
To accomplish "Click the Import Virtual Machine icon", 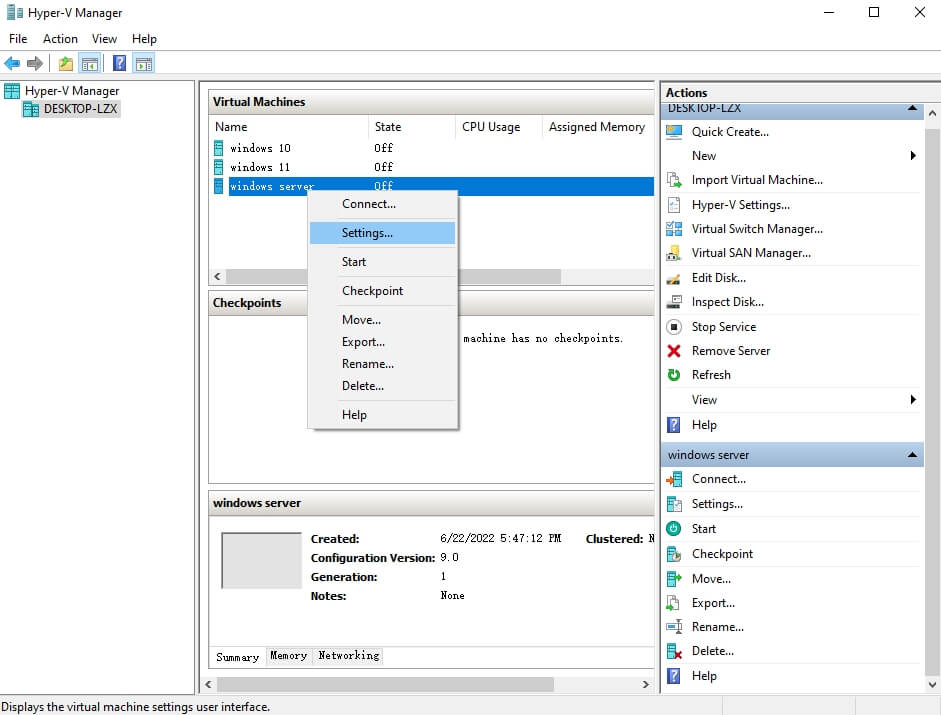I will click(674, 180).
